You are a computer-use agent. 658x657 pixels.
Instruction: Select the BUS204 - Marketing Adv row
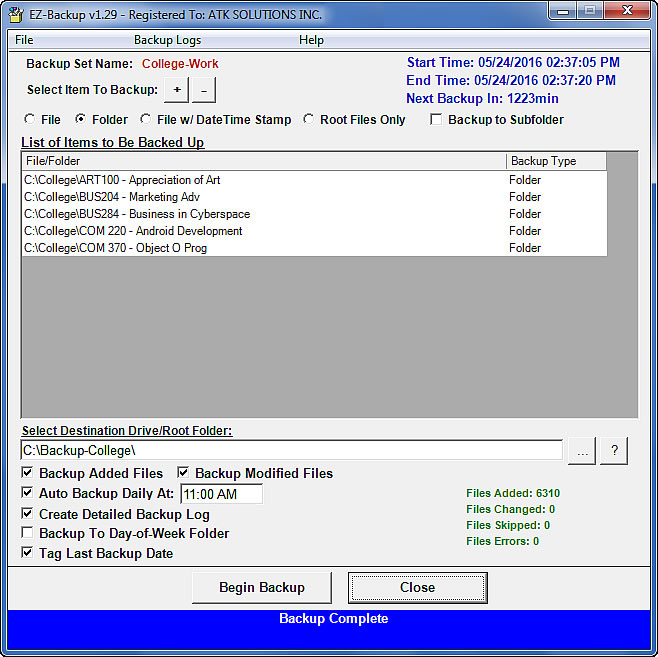[314, 197]
